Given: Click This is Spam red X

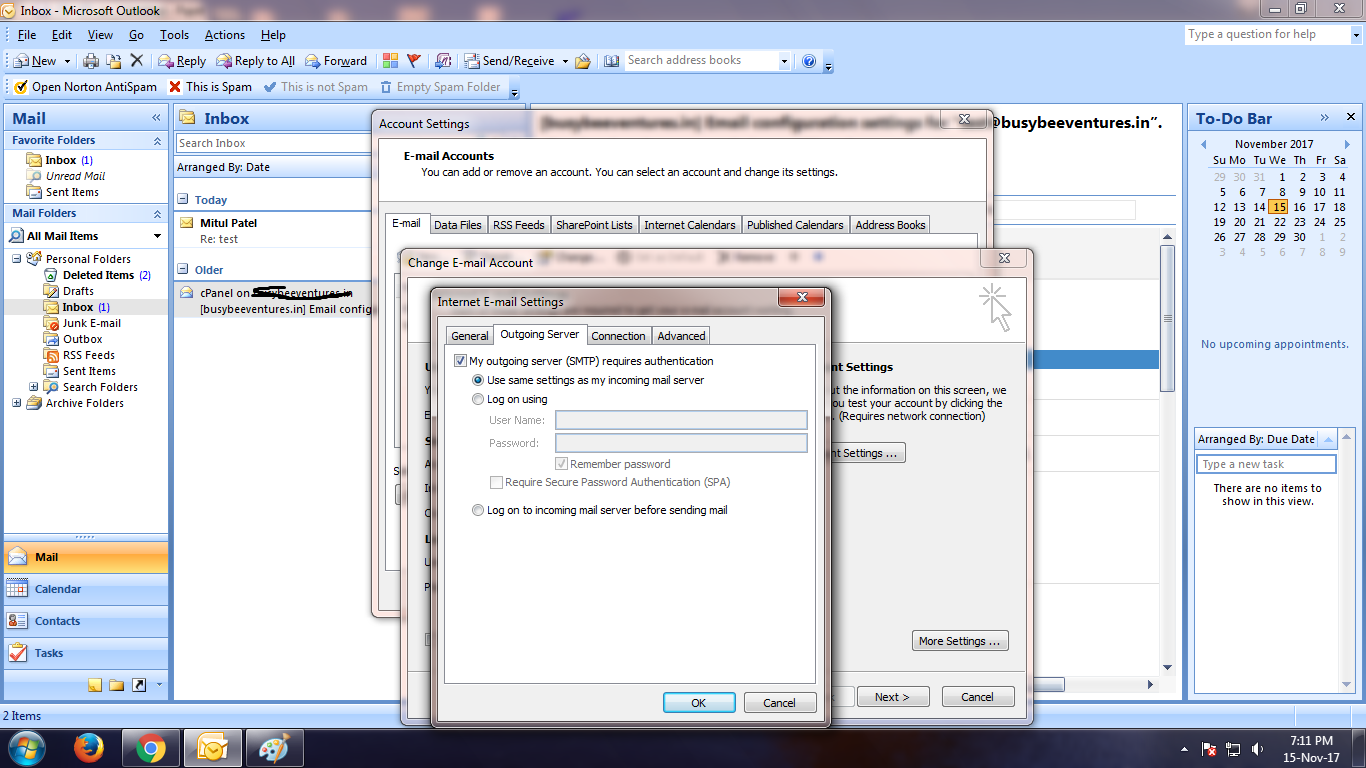Looking at the screenshot, I should 210,87.
